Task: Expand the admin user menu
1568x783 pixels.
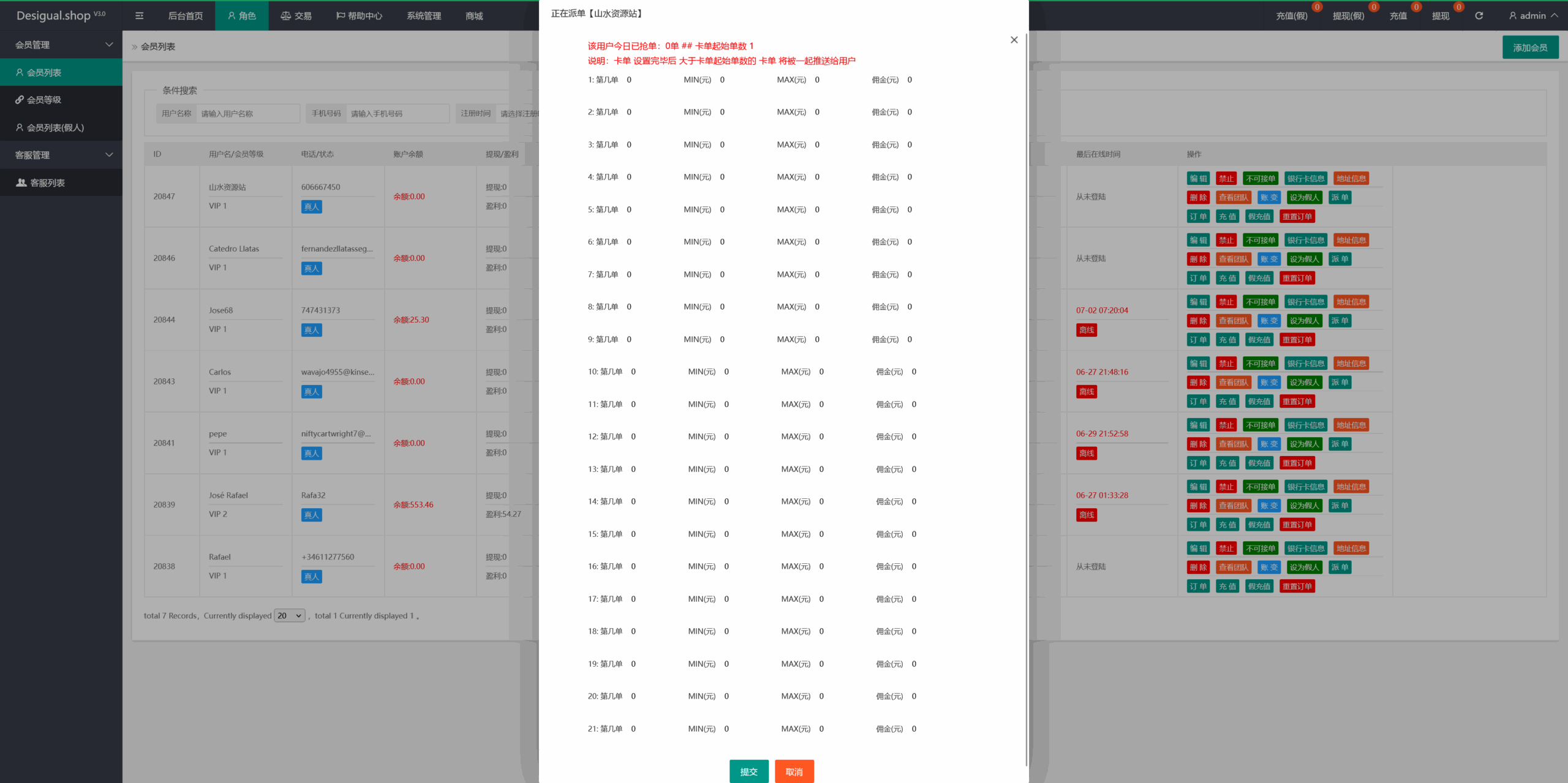Action: 1533,16
